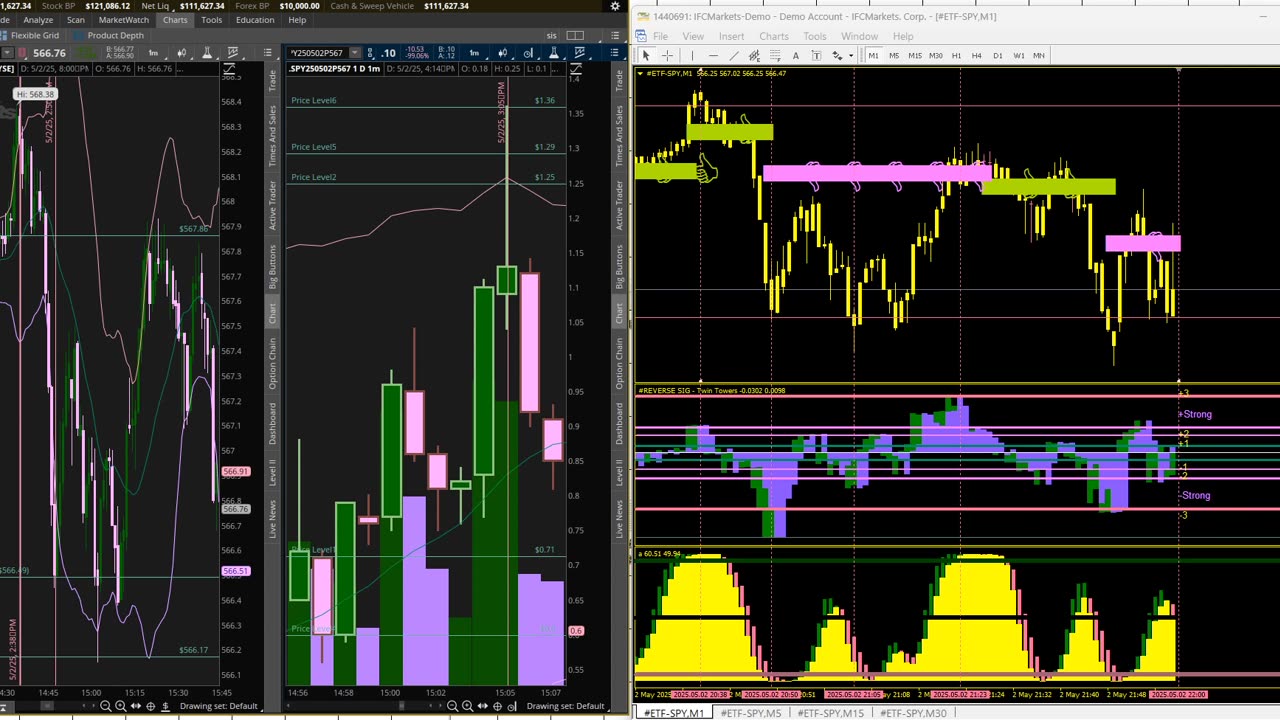
Task: Open 1m timeframe selector on option chart
Action: (474, 53)
